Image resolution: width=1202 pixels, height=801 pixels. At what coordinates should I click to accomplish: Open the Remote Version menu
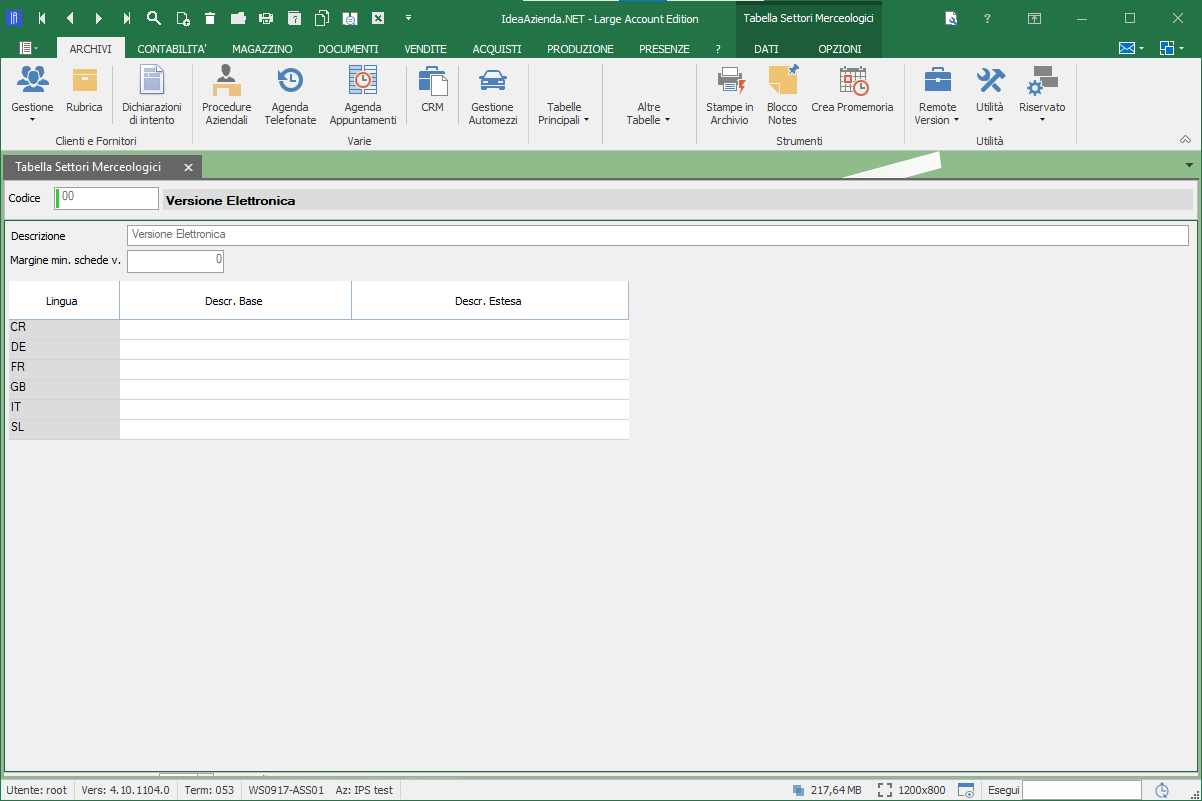(937, 95)
